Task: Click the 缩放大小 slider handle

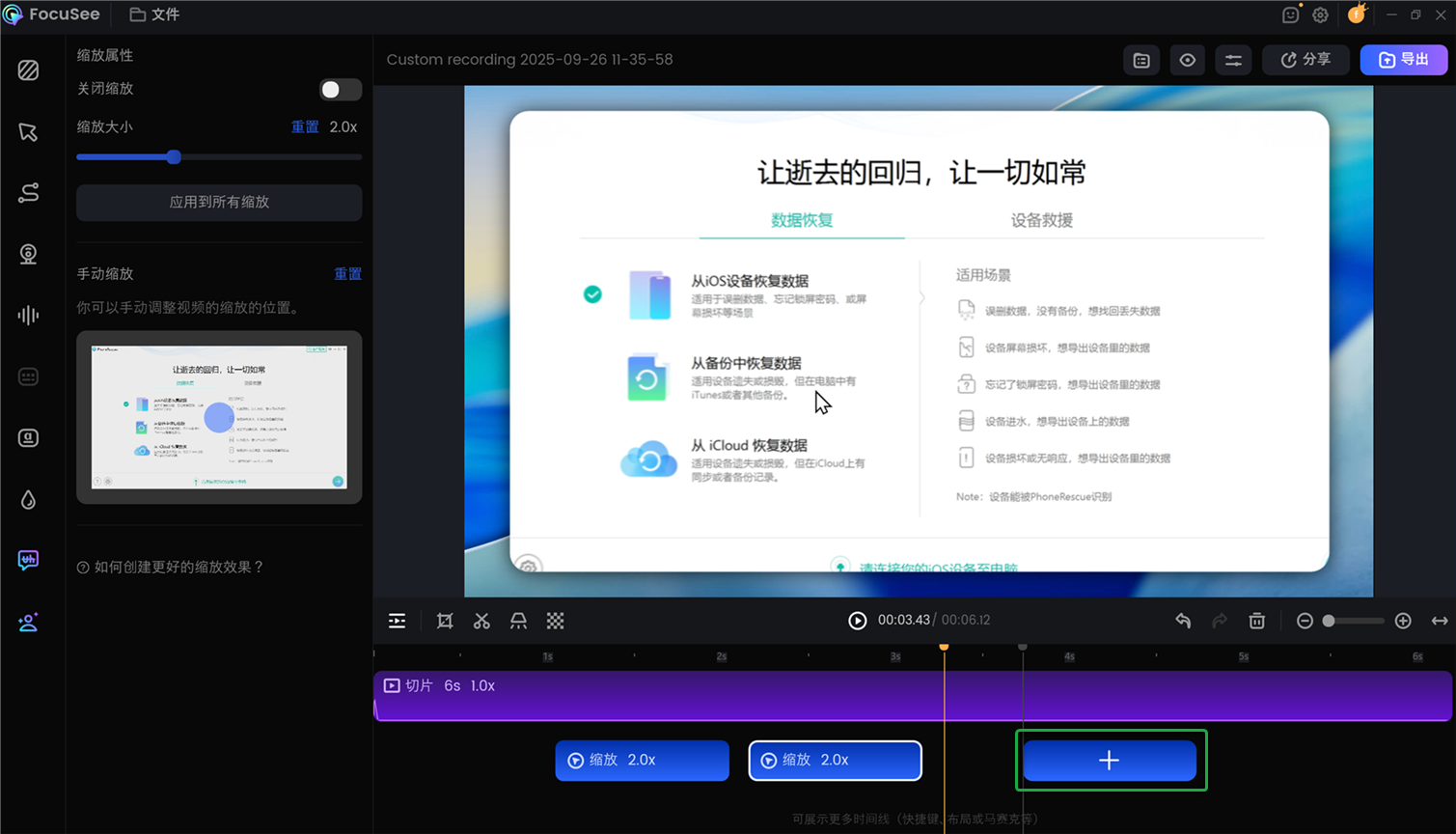Action: 174,156
